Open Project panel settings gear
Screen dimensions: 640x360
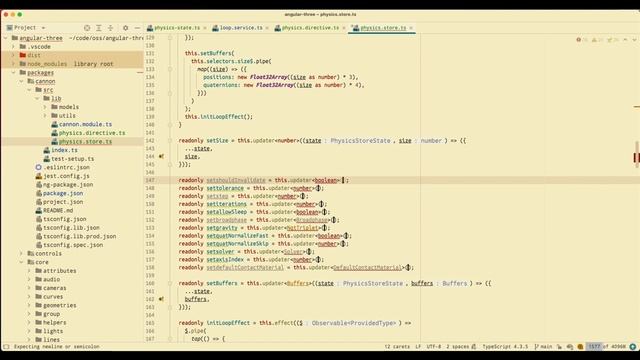(125, 28)
